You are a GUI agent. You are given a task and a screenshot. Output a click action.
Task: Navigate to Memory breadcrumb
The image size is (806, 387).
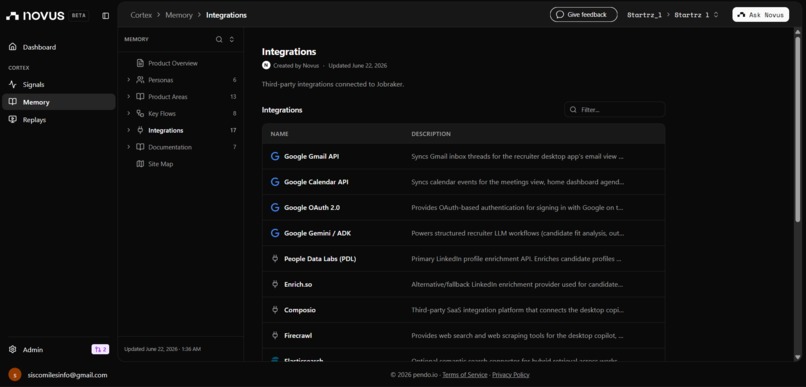[x=179, y=15]
